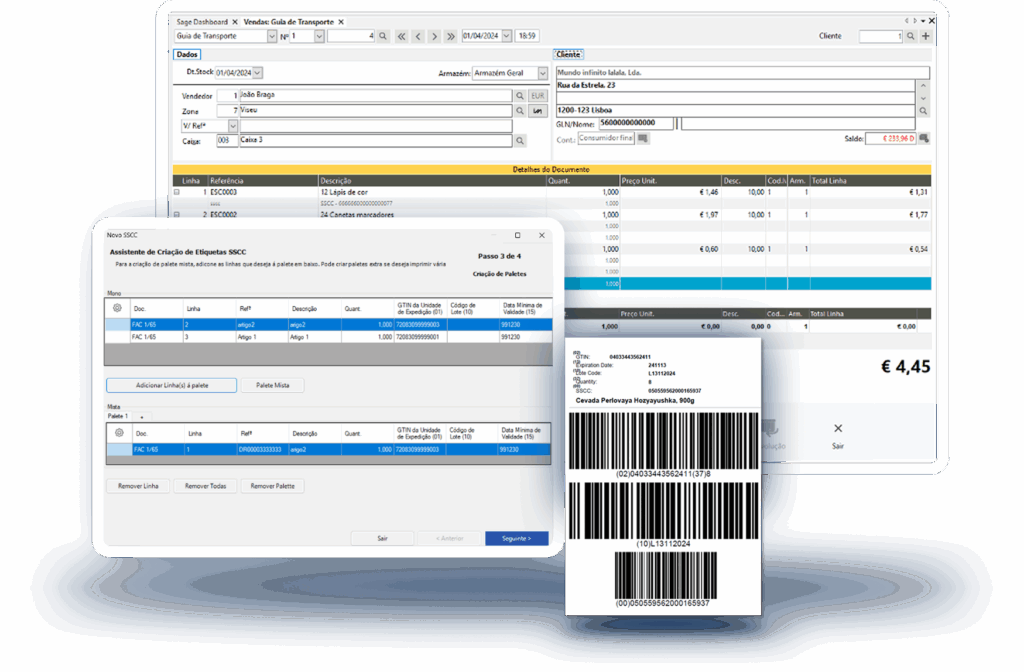Click the € 1,46 unit price cell
This screenshot has width=1024, height=672.
point(670,193)
